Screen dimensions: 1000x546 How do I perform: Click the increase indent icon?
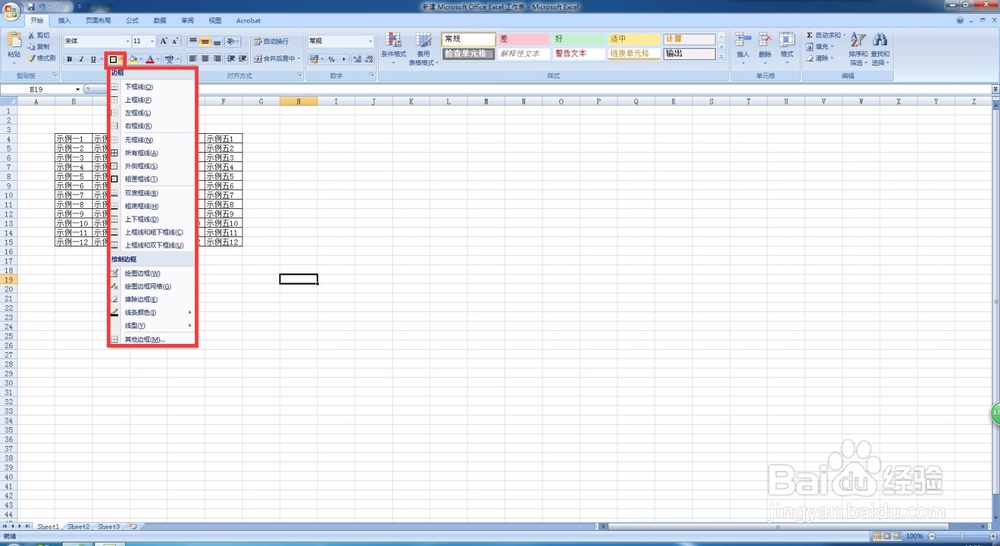coord(243,59)
